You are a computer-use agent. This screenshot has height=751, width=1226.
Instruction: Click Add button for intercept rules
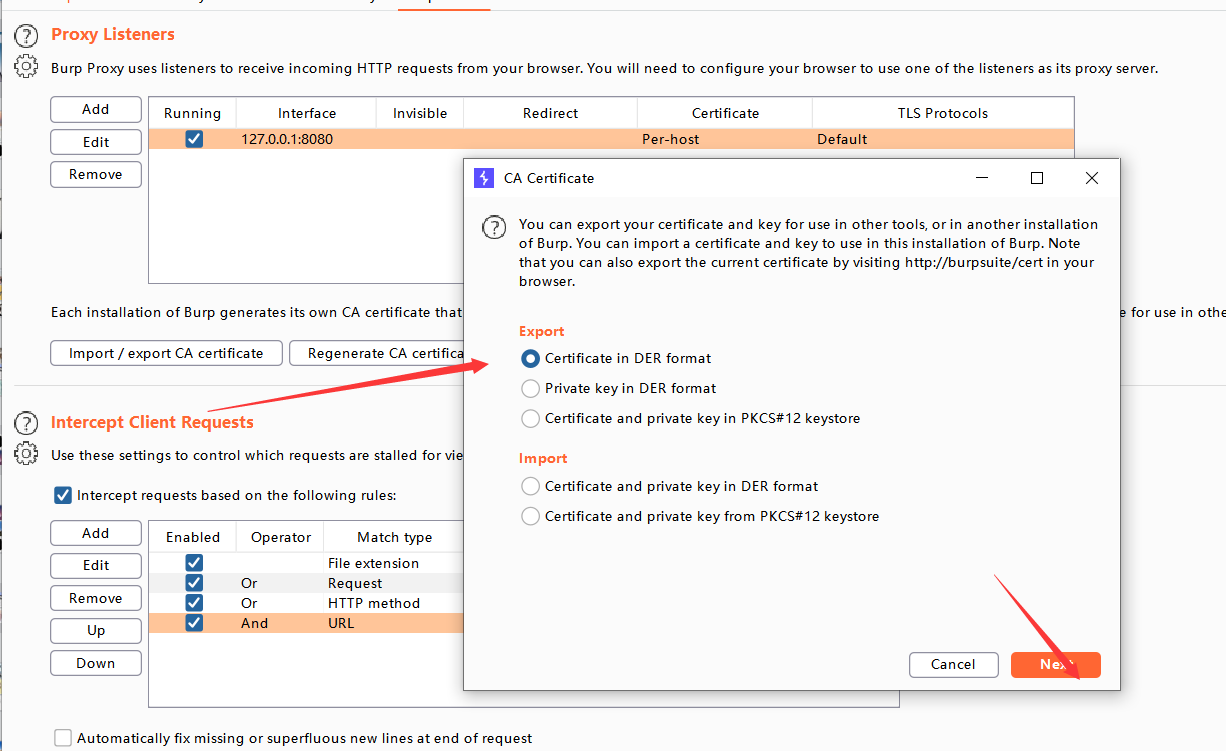96,533
